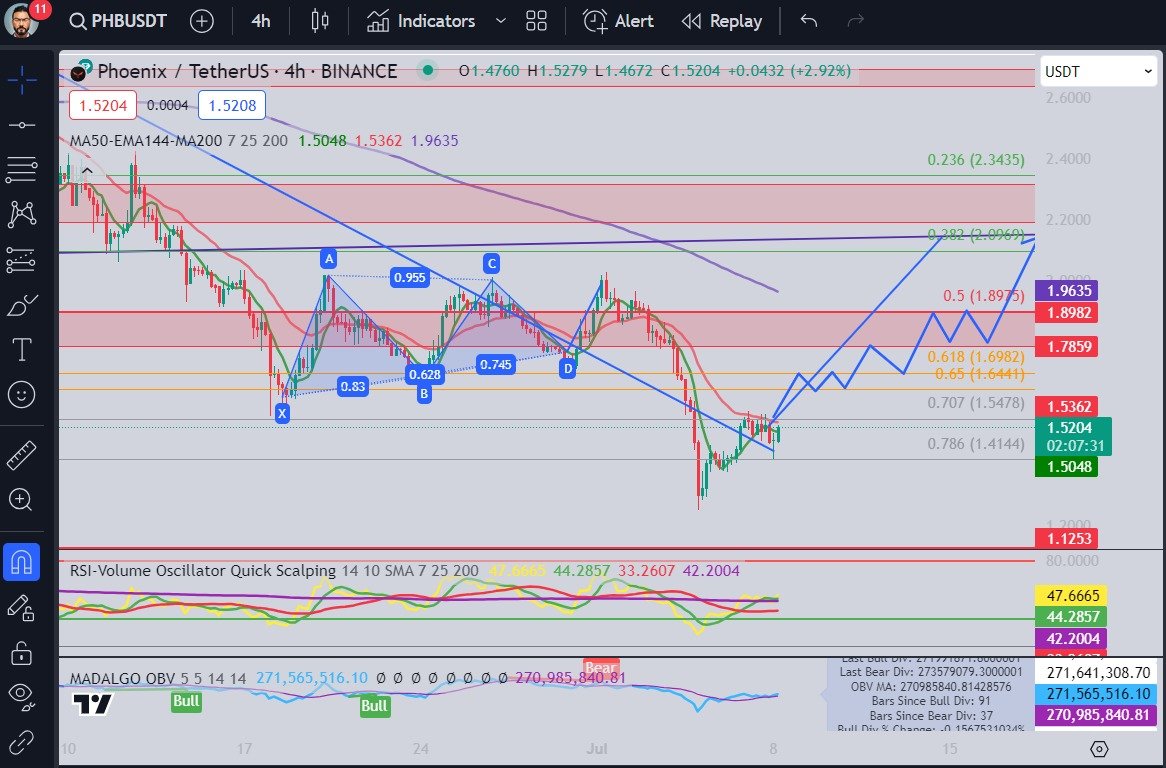Click the Phoenix / TetherUS chart title
The height and width of the screenshot is (768, 1166).
[x=248, y=71]
